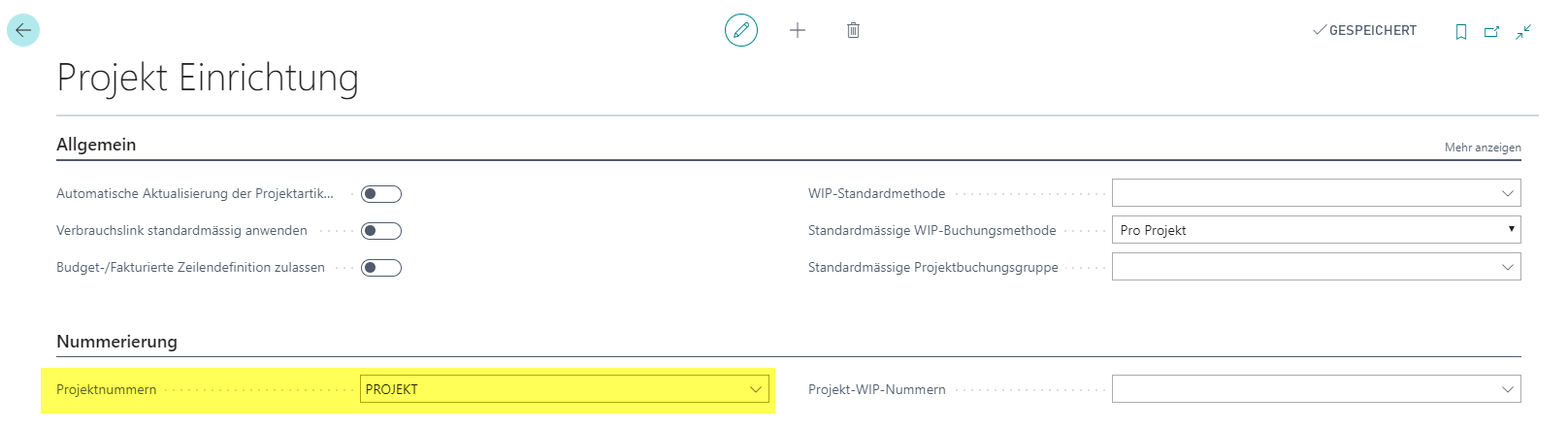Click the Gespeichert status indicator
Image resolution: width=1568 pixels, height=429 pixels.
point(1364,31)
